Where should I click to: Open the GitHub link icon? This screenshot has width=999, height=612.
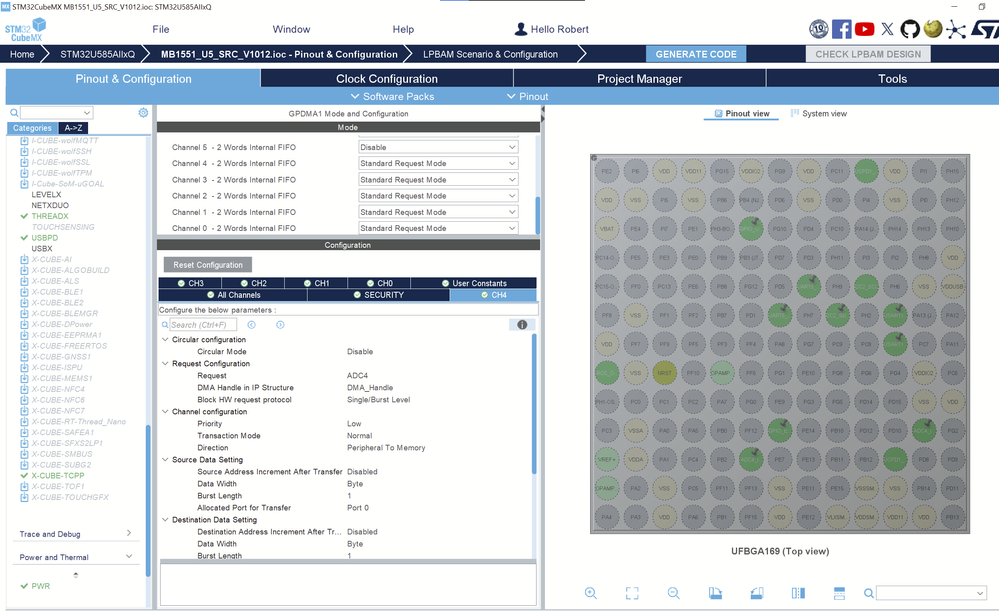(910, 29)
